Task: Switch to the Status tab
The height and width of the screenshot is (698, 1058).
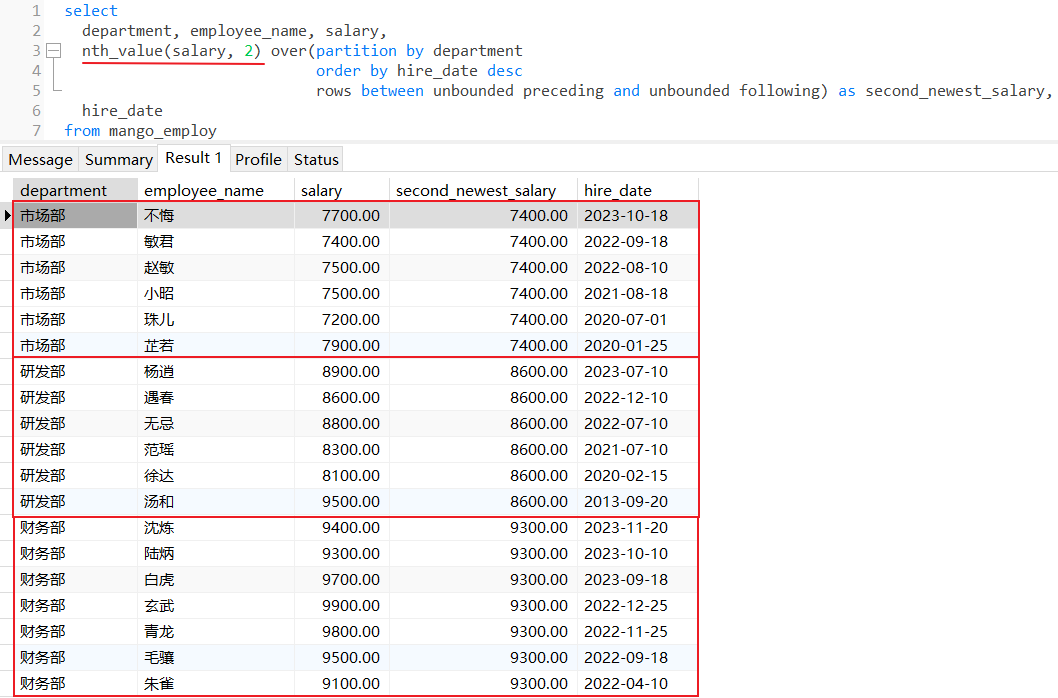Action: [x=316, y=160]
